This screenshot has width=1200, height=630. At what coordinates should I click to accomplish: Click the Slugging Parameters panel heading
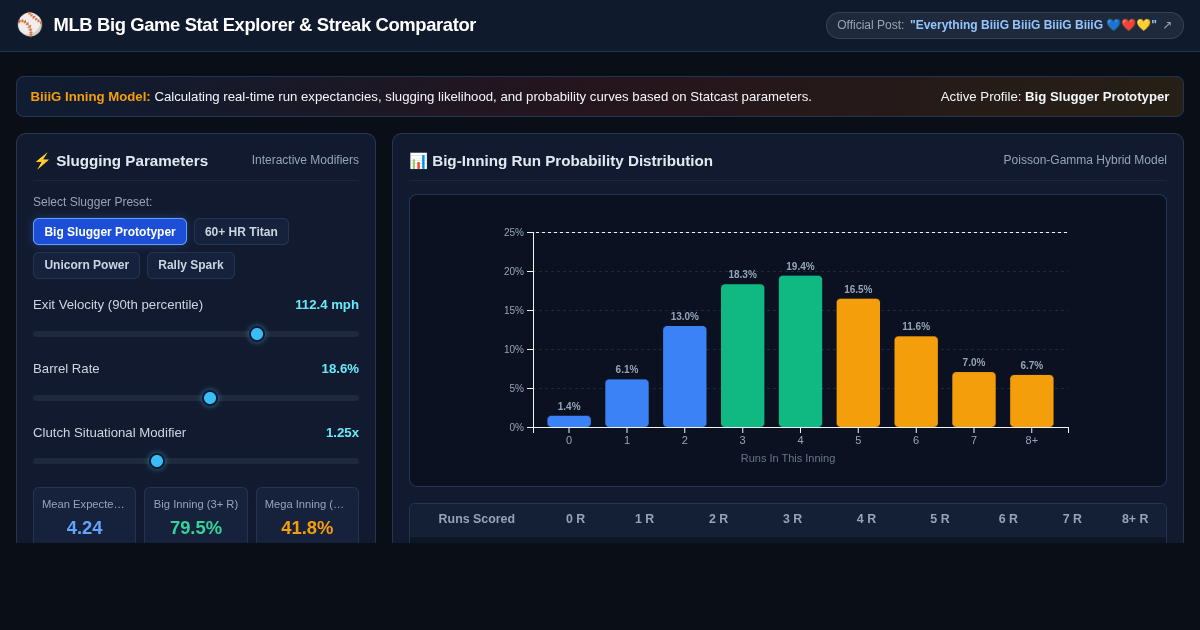point(121,160)
